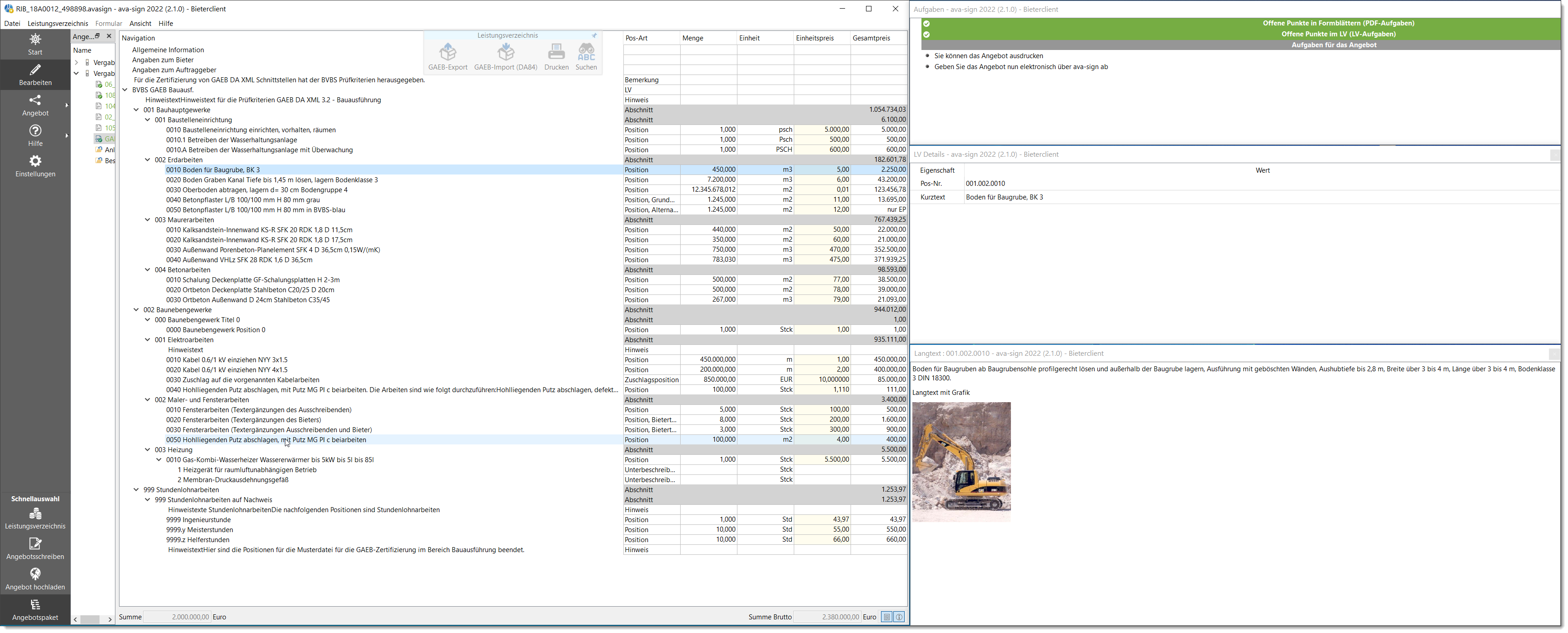
Task: Open the Hilfe menu in menu bar
Action: pyautogui.click(x=165, y=24)
